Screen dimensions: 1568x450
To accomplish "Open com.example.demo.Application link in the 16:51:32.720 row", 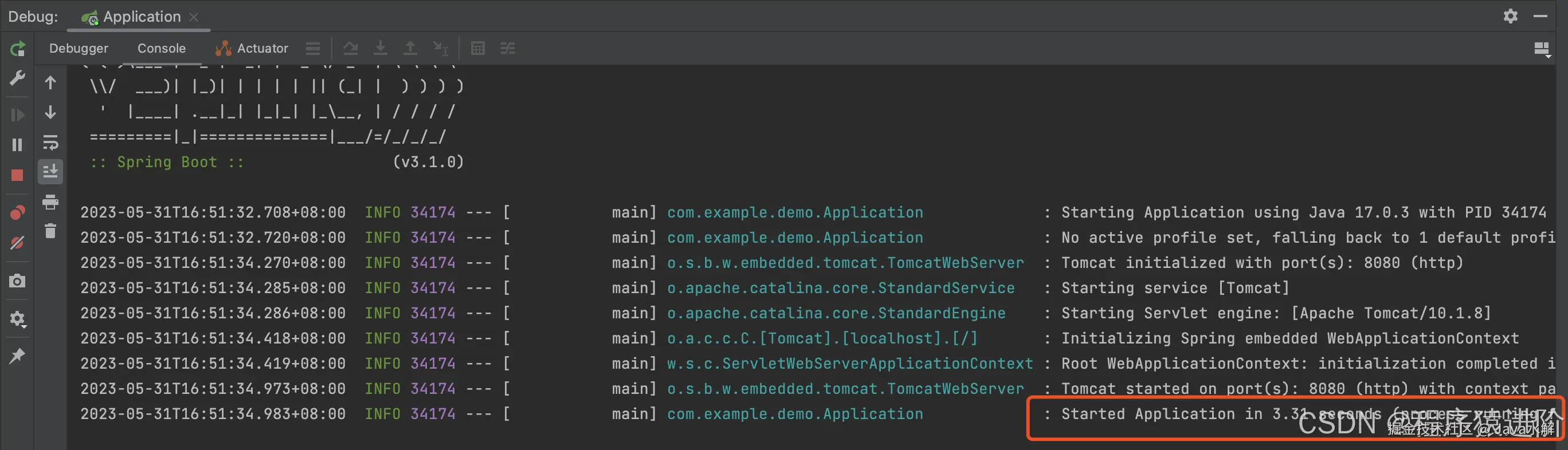I will [795, 237].
